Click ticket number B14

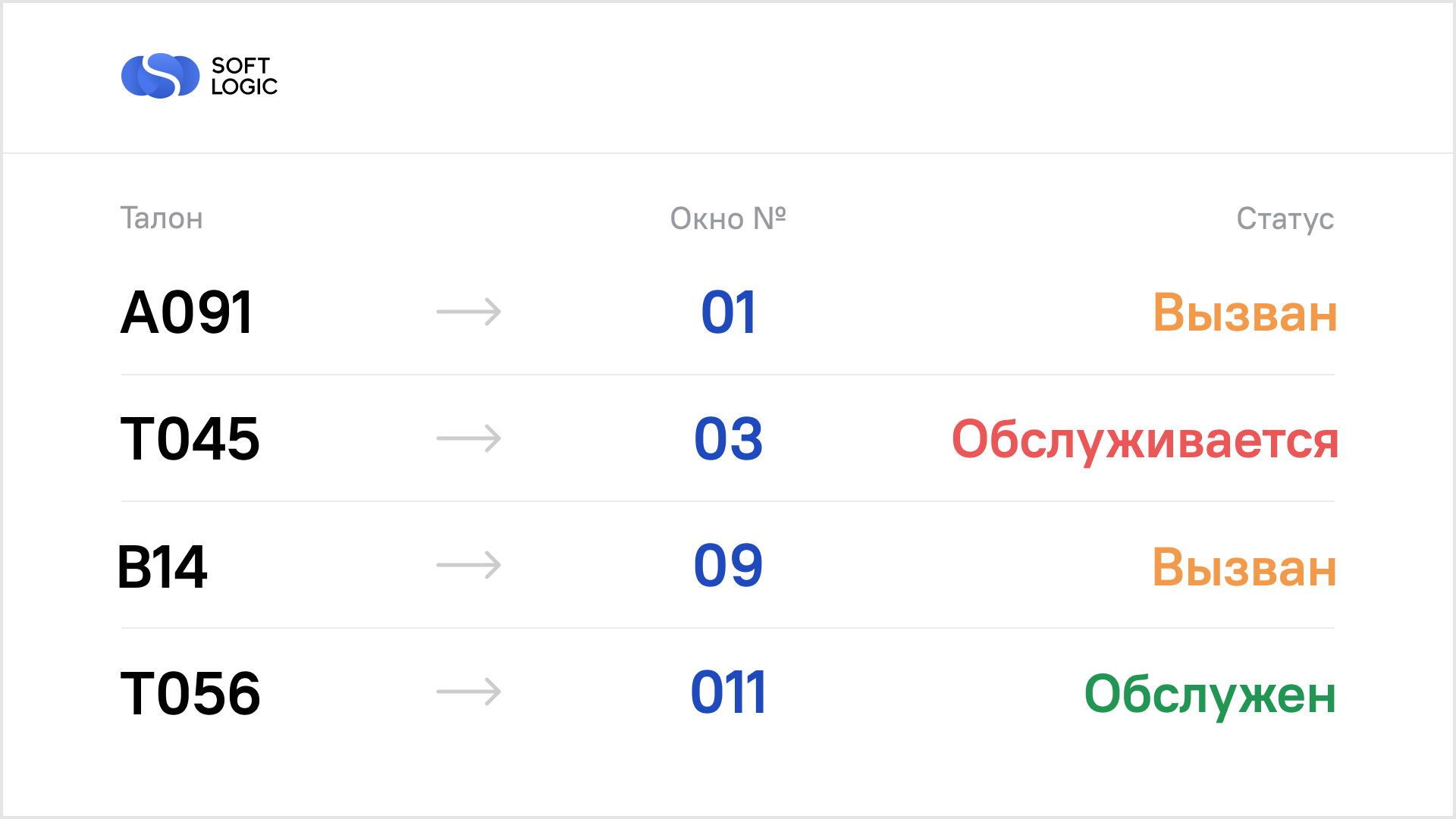[x=162, y=566]
